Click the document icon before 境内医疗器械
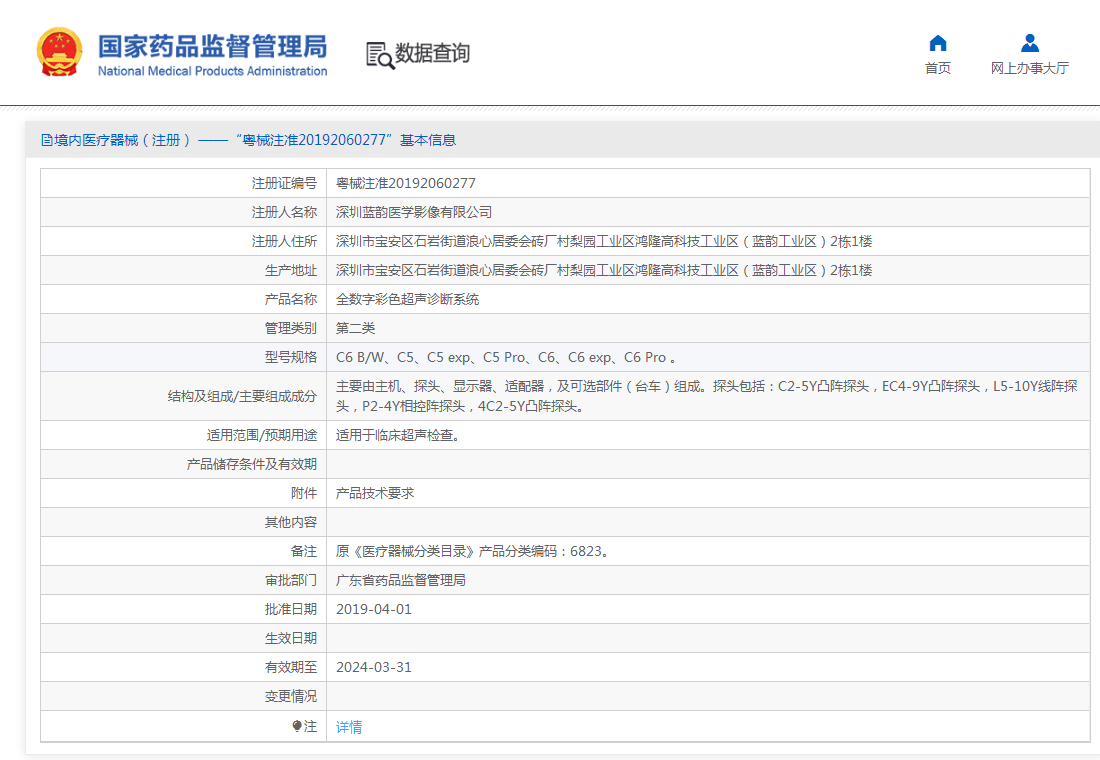 pos(47,140)
